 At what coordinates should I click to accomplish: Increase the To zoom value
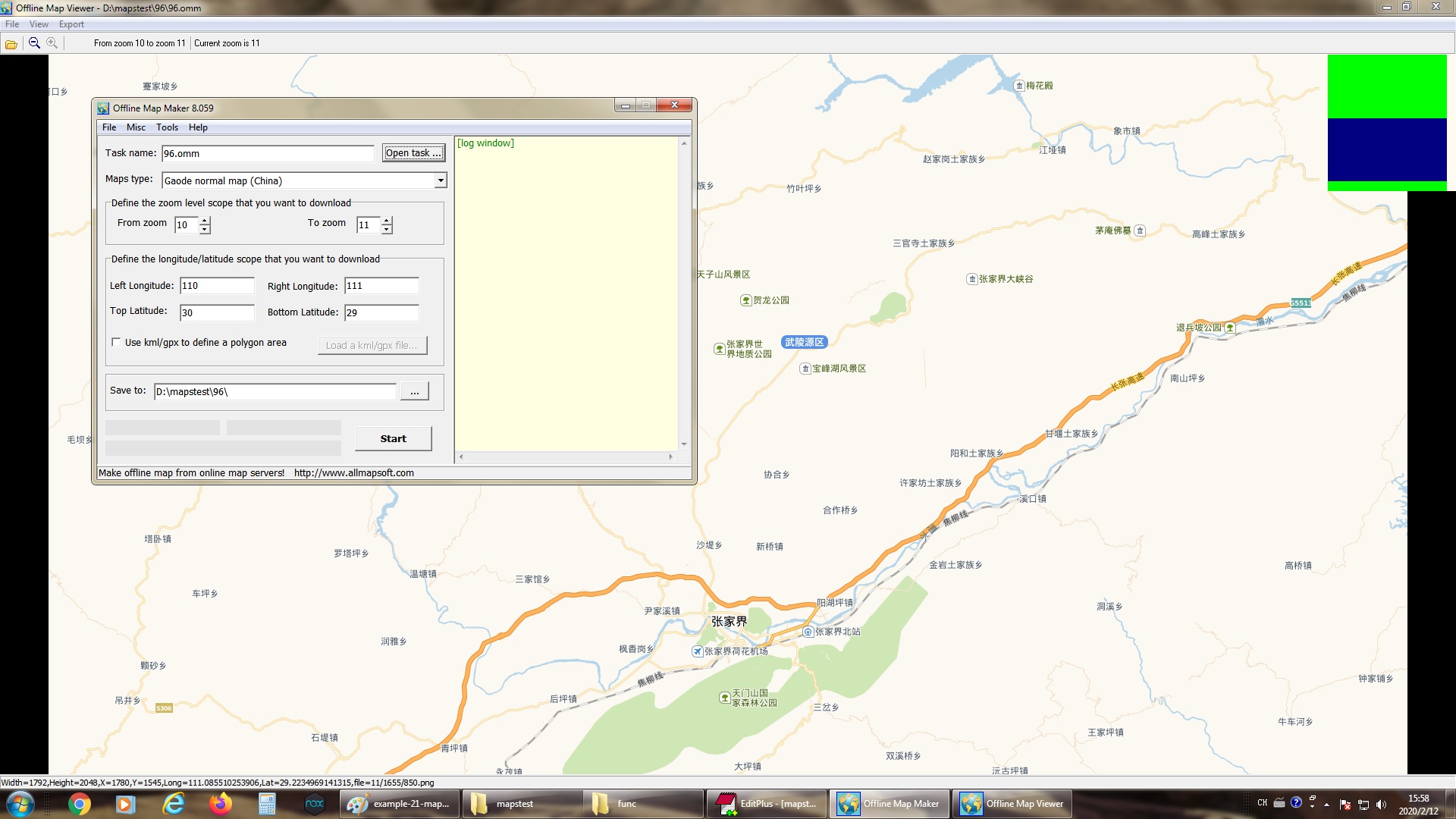coord(387,221)
